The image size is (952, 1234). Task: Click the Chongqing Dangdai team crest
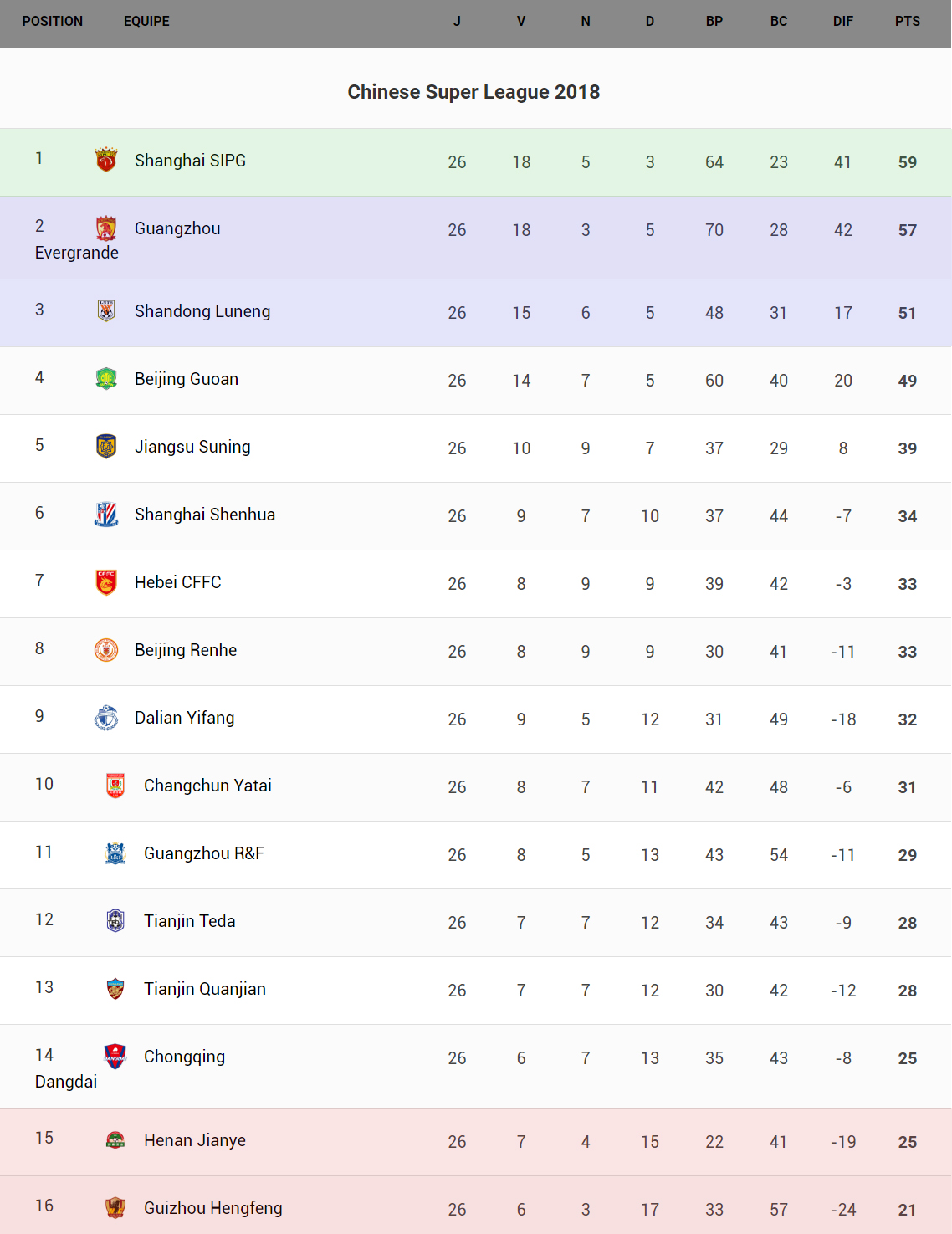click(115, 1057)
